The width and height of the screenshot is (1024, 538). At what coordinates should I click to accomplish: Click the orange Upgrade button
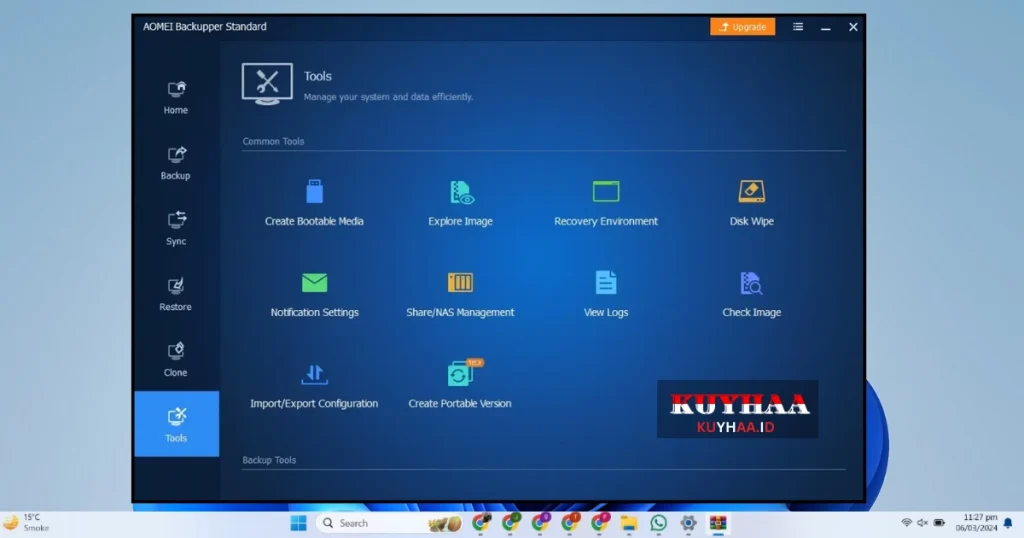pyautogui.click(x=743, y=27)
